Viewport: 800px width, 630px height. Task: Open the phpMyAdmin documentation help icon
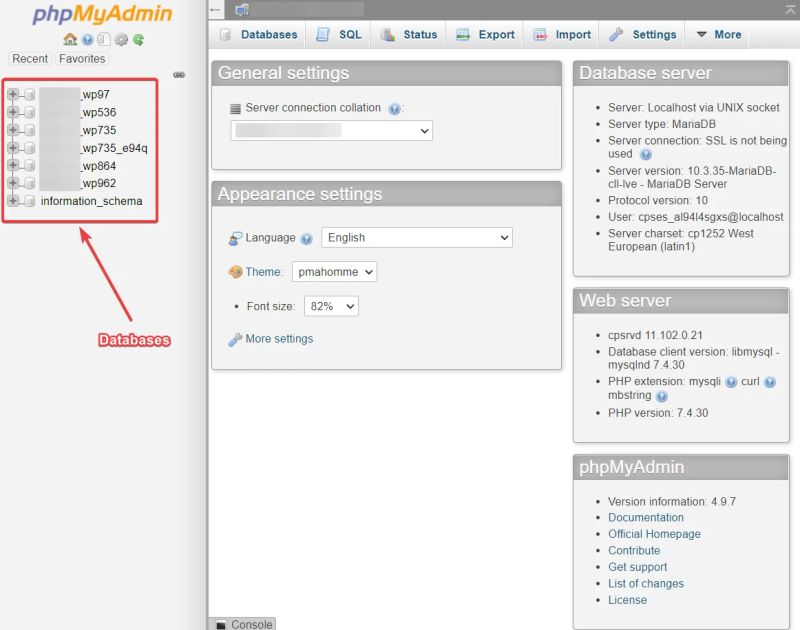point(88,40)
